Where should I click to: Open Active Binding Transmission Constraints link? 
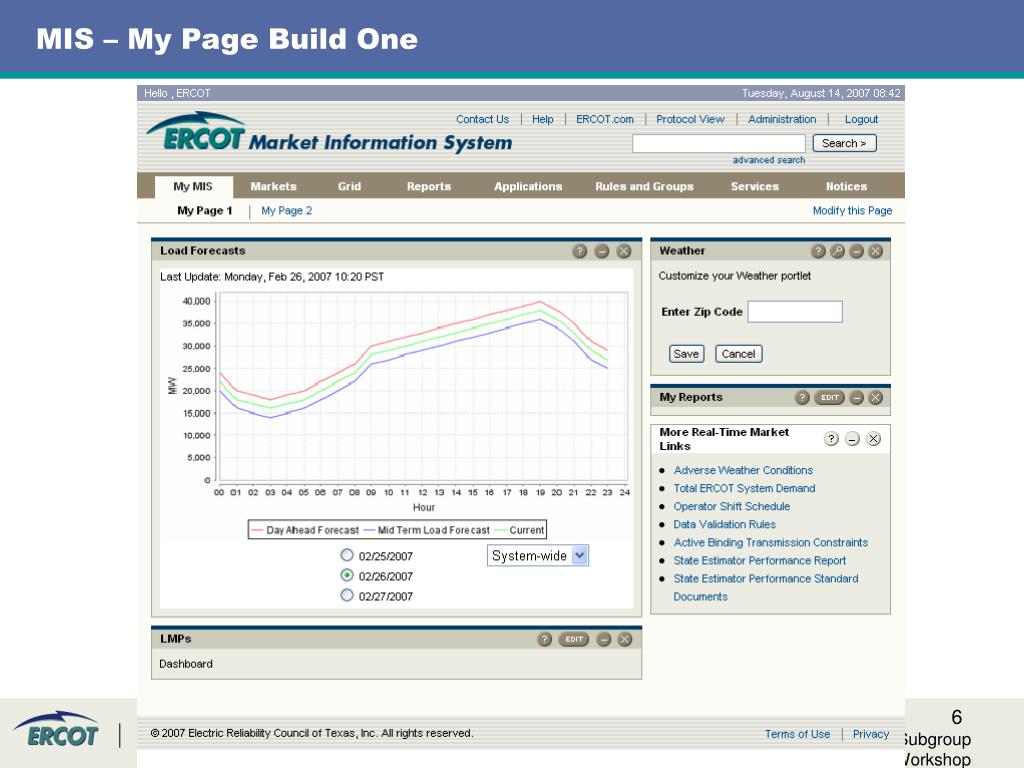(771, 543)
